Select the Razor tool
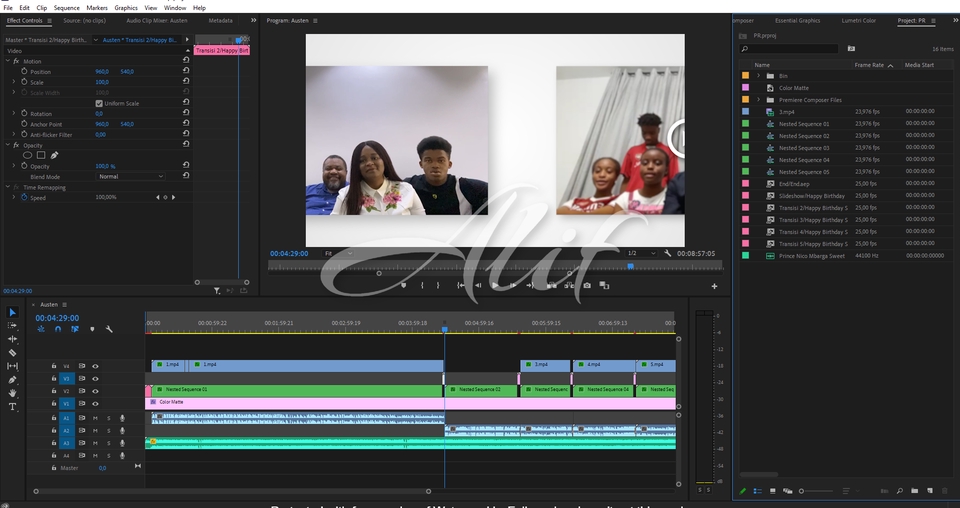This screenshot has height=508, width=960. pos(12,353)
